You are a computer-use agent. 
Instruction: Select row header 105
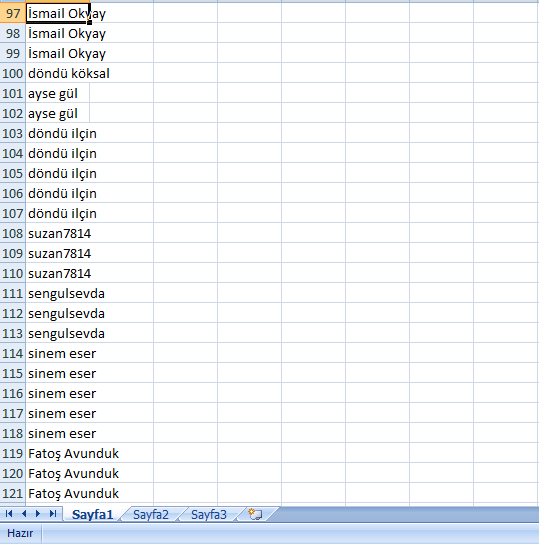[x=13, y=173]
